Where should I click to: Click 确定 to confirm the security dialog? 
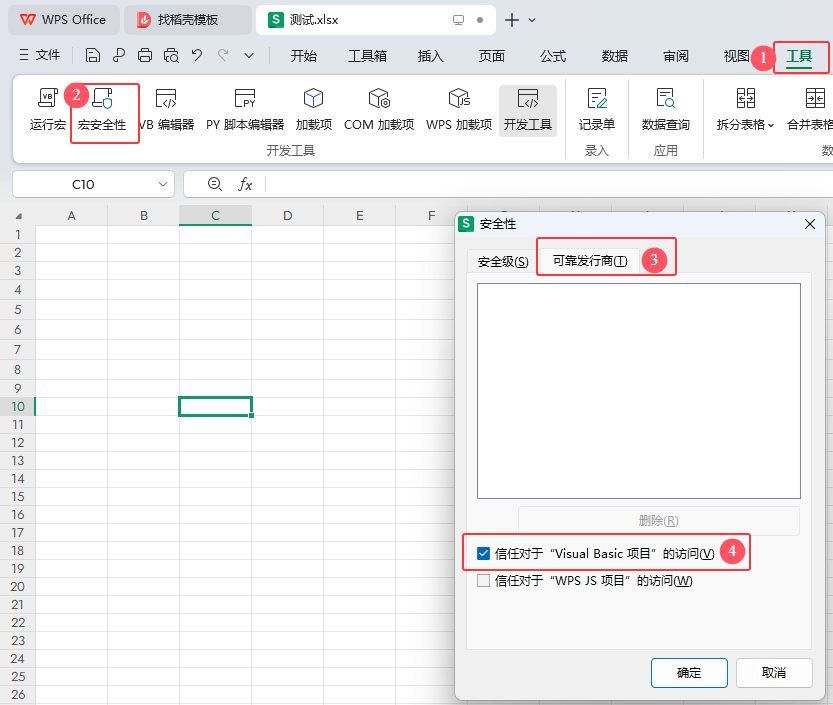(x=689, y=673)
